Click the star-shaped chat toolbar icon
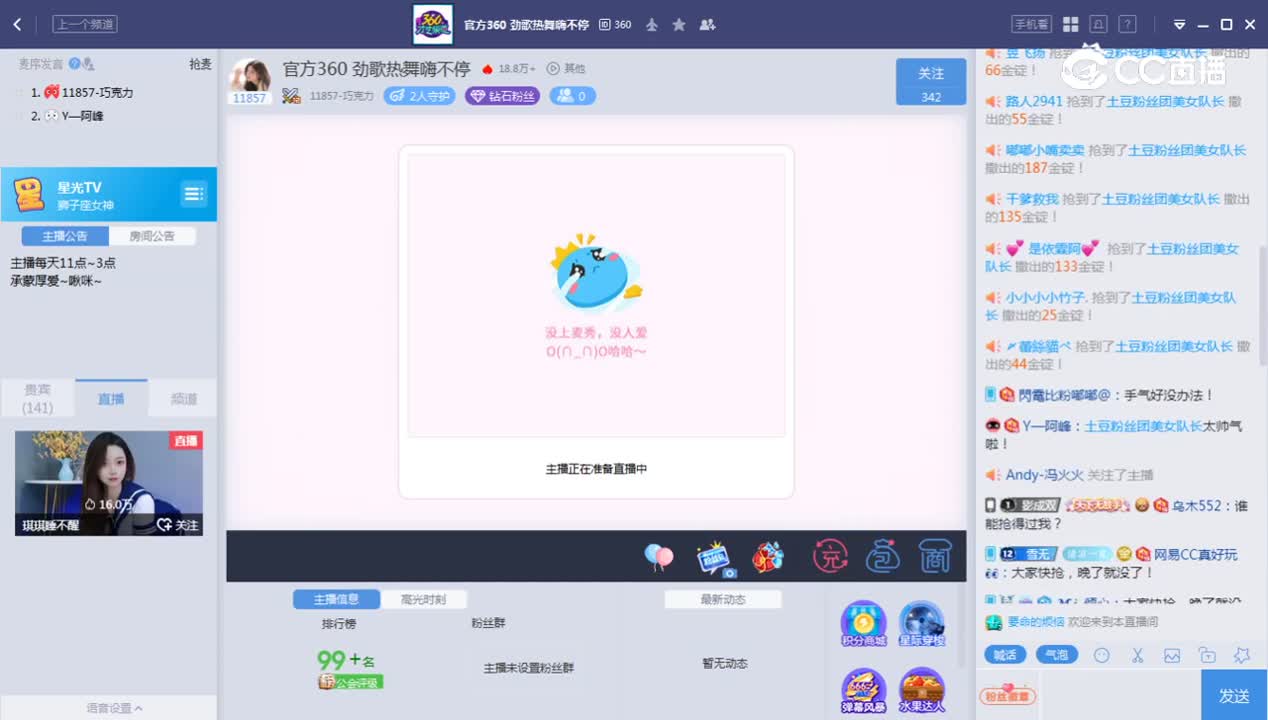The height and width of the screenshot is (720, 1268). (x=1242, y=656)
